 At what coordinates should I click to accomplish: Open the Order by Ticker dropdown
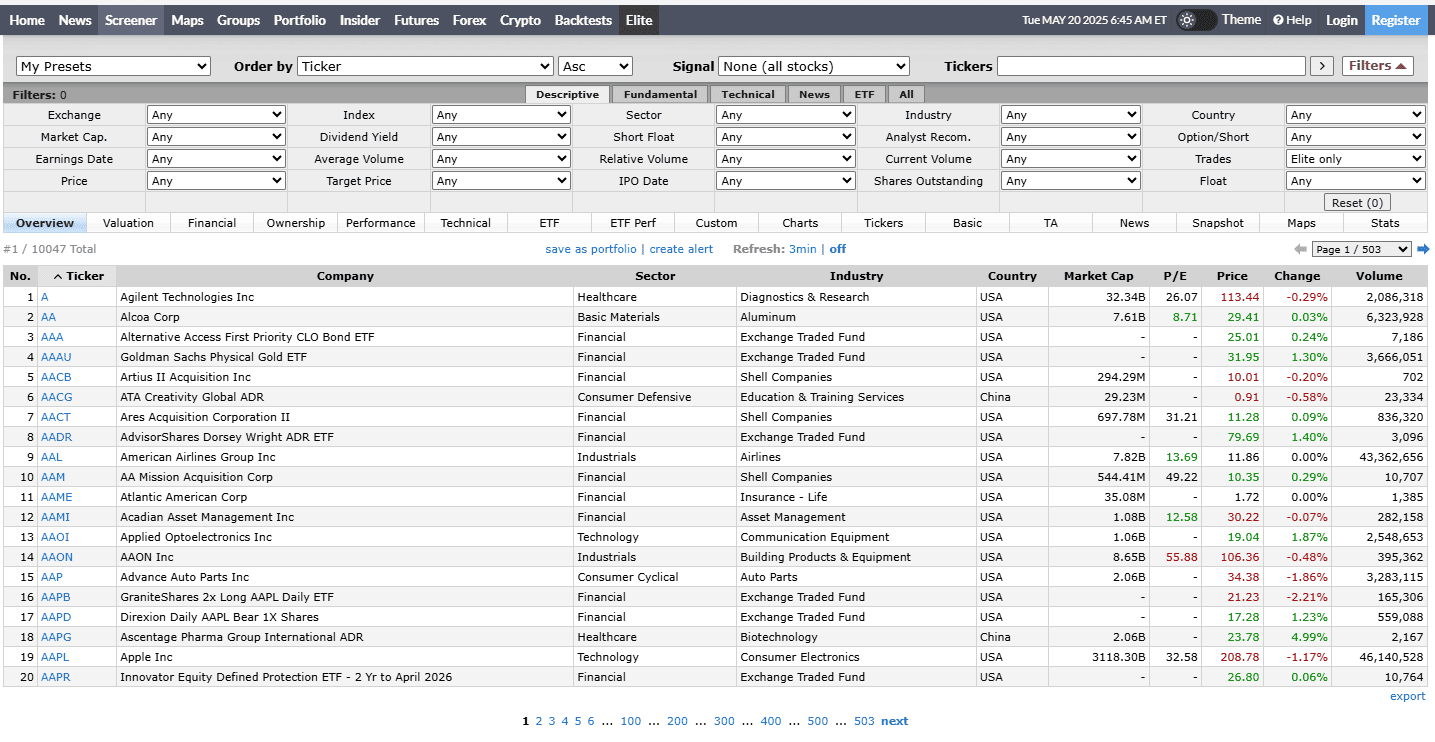click(425, 66)
